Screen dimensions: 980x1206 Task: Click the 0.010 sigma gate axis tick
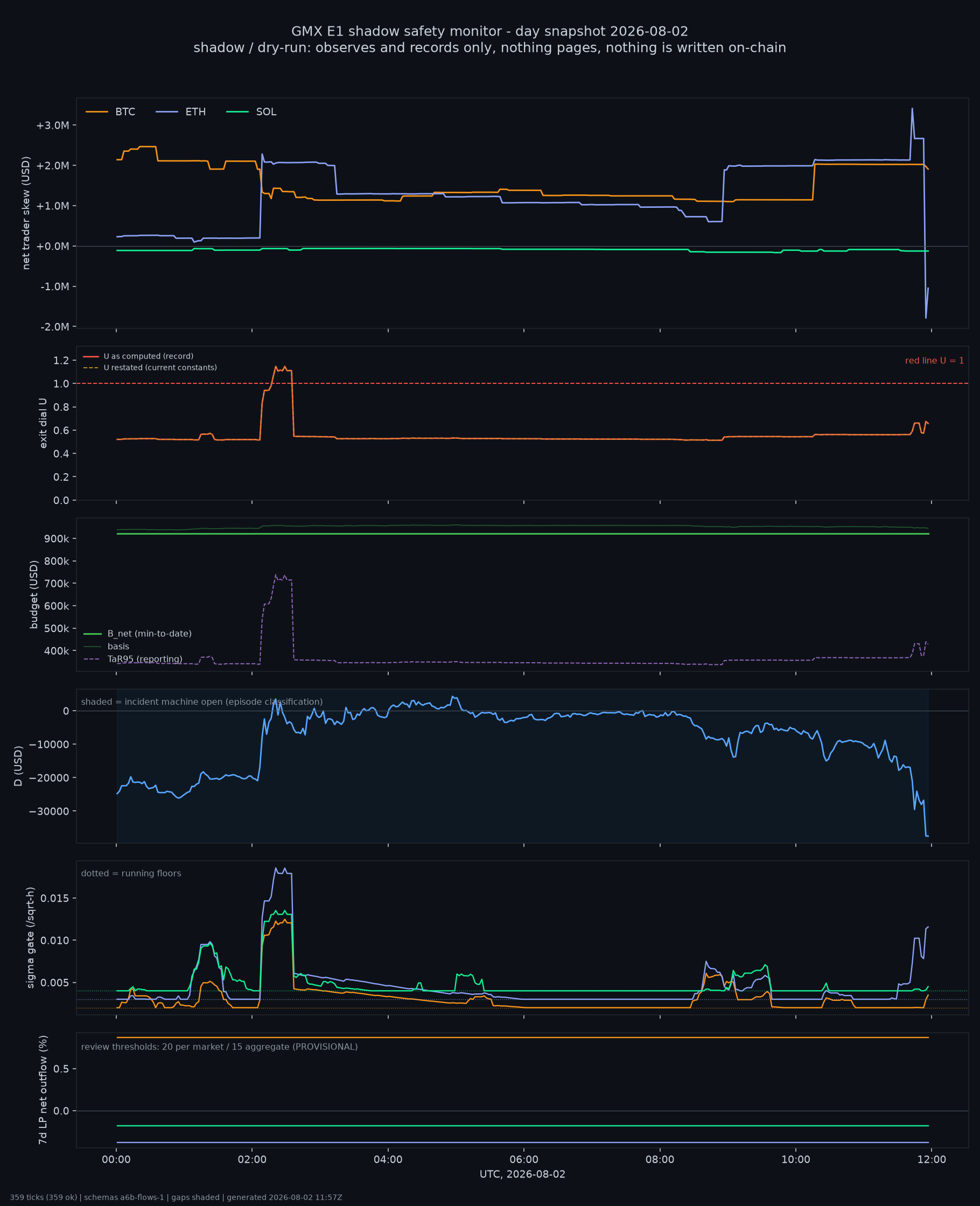click(x=56, y=940)
